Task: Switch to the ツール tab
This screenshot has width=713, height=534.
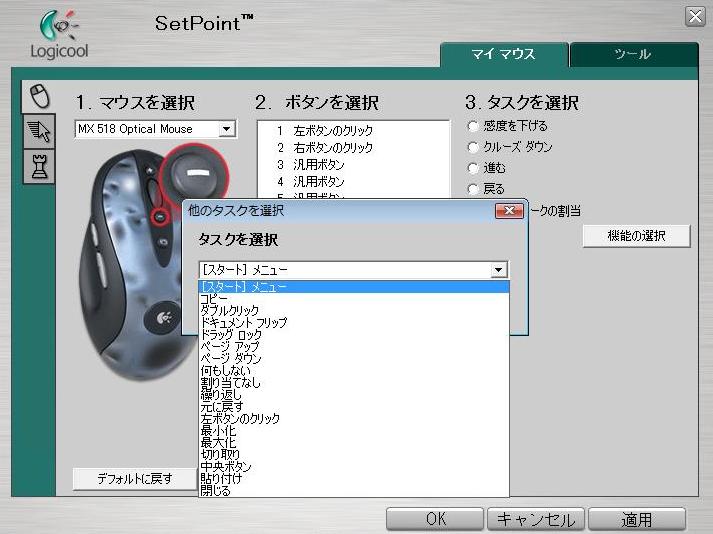Action: 633,55
